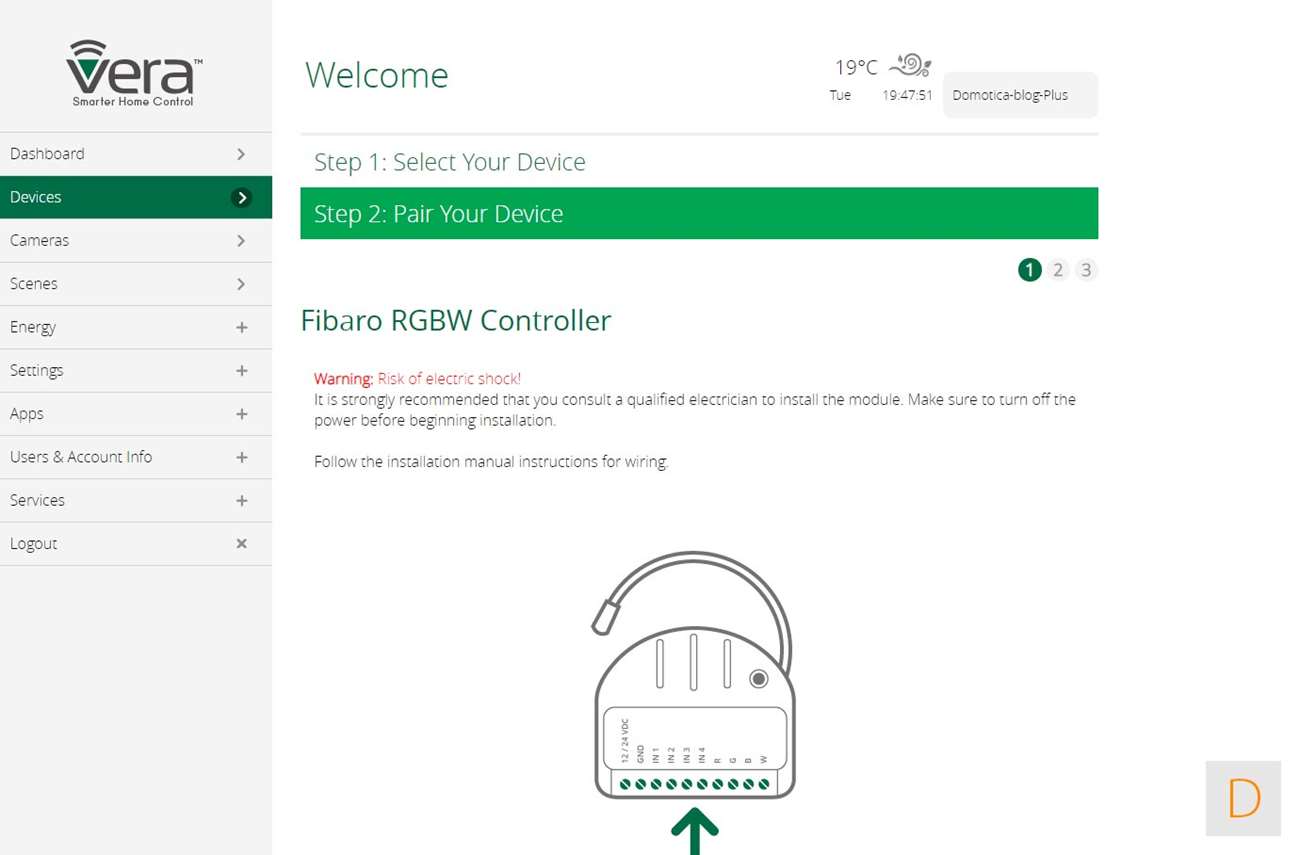Collapse back to Step 1: Select Your Device
Viewport: 1300px width, 855px height.
click(450, 162)
